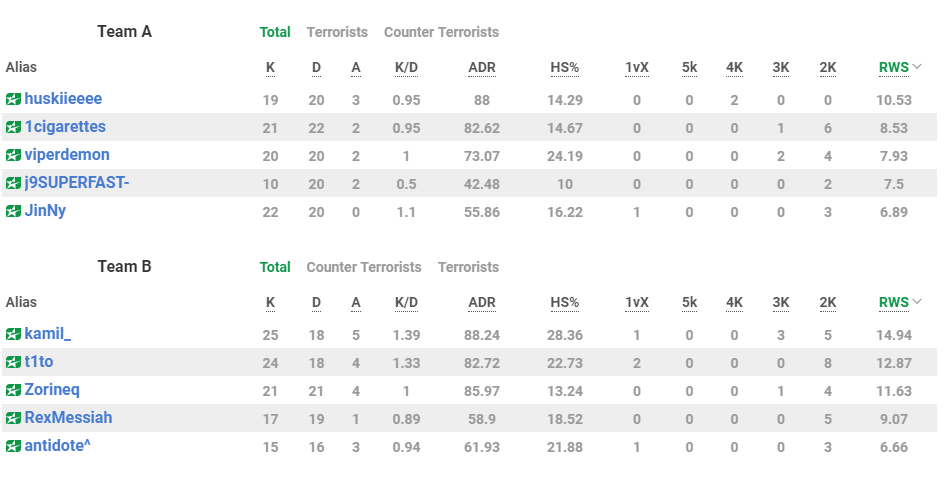Sort Team B table by HS% header
Image resolution: width=947 pixels, height=484 pixels.
click(564, 302)
